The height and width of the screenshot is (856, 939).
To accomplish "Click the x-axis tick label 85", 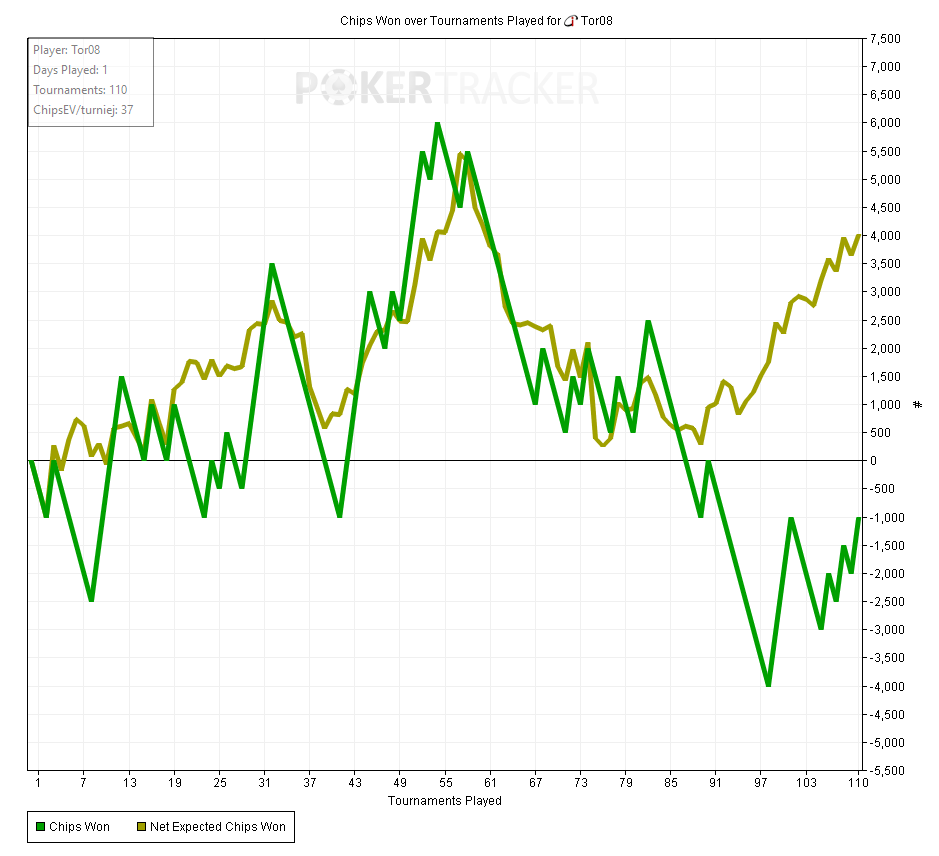I will click(x=671, y=782).
